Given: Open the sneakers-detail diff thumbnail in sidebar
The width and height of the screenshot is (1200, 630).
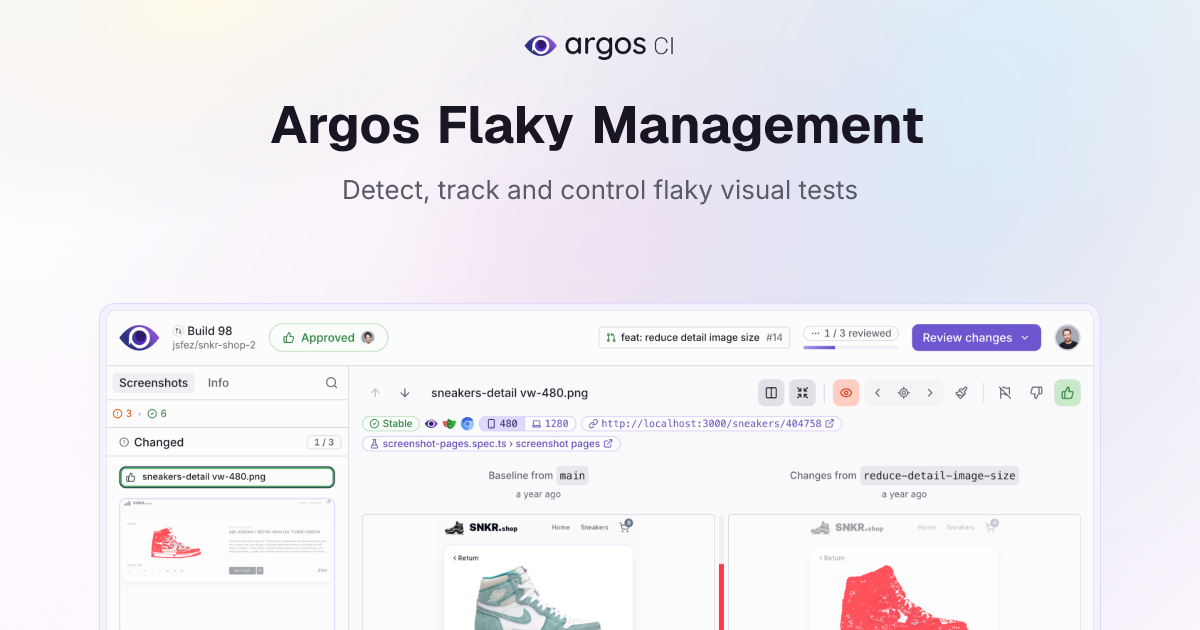Looking at the screenshot, I should coord(227,563).
